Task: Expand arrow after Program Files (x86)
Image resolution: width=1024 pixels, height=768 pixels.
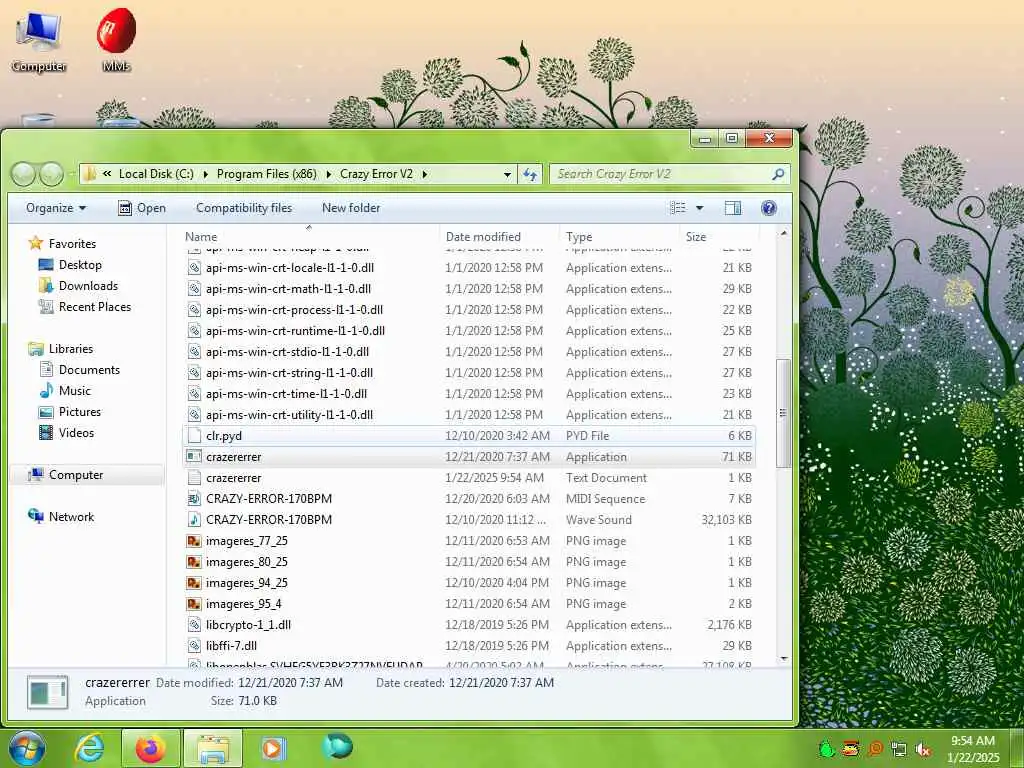Action: click(x=328, y=174)
